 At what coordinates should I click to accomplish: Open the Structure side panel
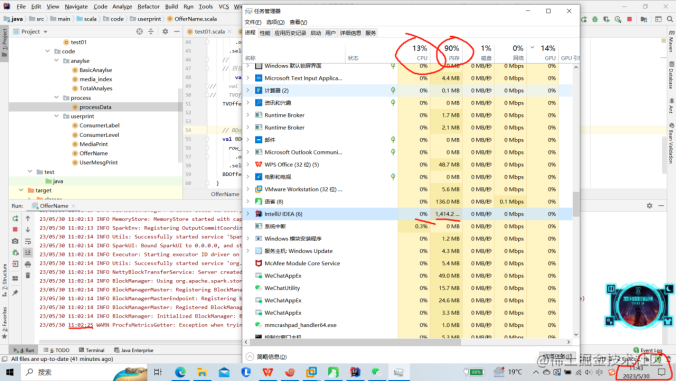[x=4, y=281]
